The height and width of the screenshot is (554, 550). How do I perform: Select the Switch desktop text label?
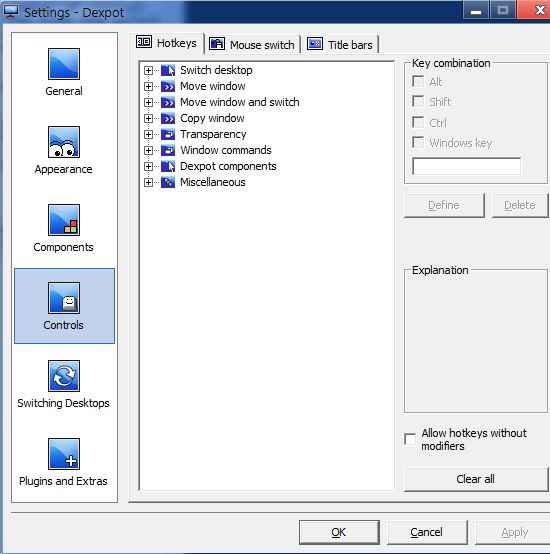[x=216, y=70]
